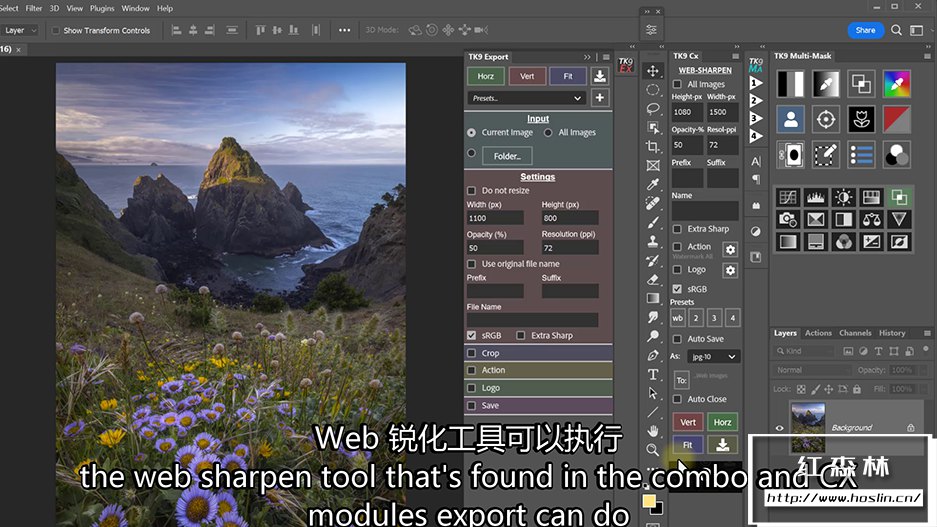Switch to the Channels tab

click(855, 333)
